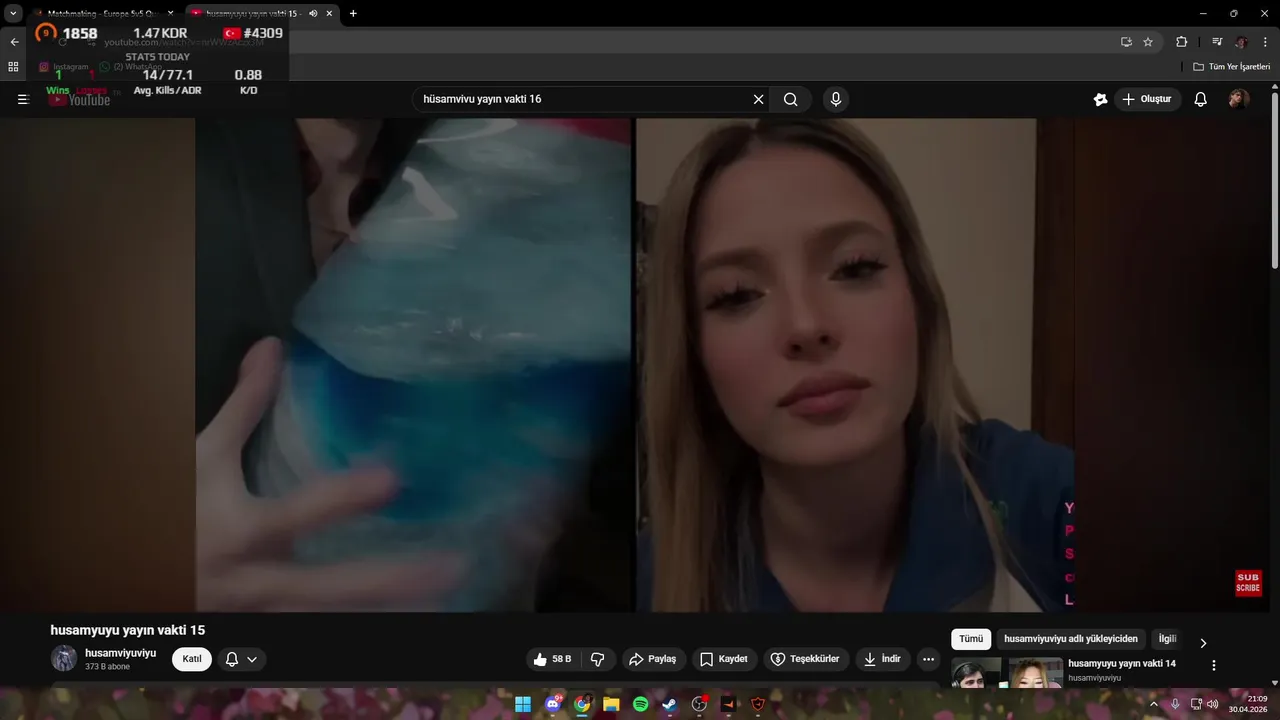Open Windows Start menu
The height and width of the screenshot is (720, 1280).
[523, 704]
